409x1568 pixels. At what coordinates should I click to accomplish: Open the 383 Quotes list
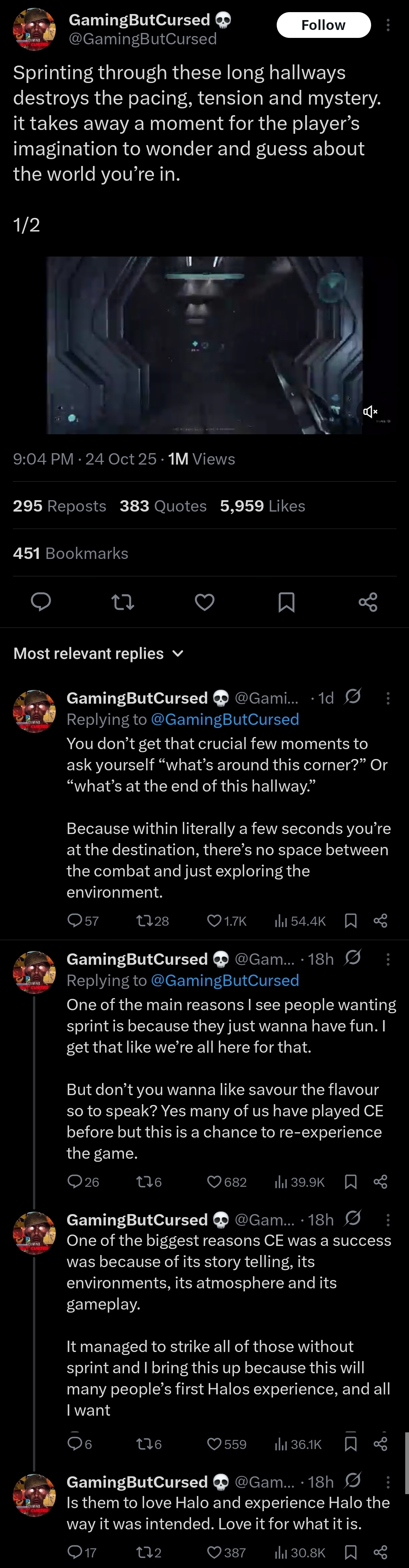click(163, 506)
